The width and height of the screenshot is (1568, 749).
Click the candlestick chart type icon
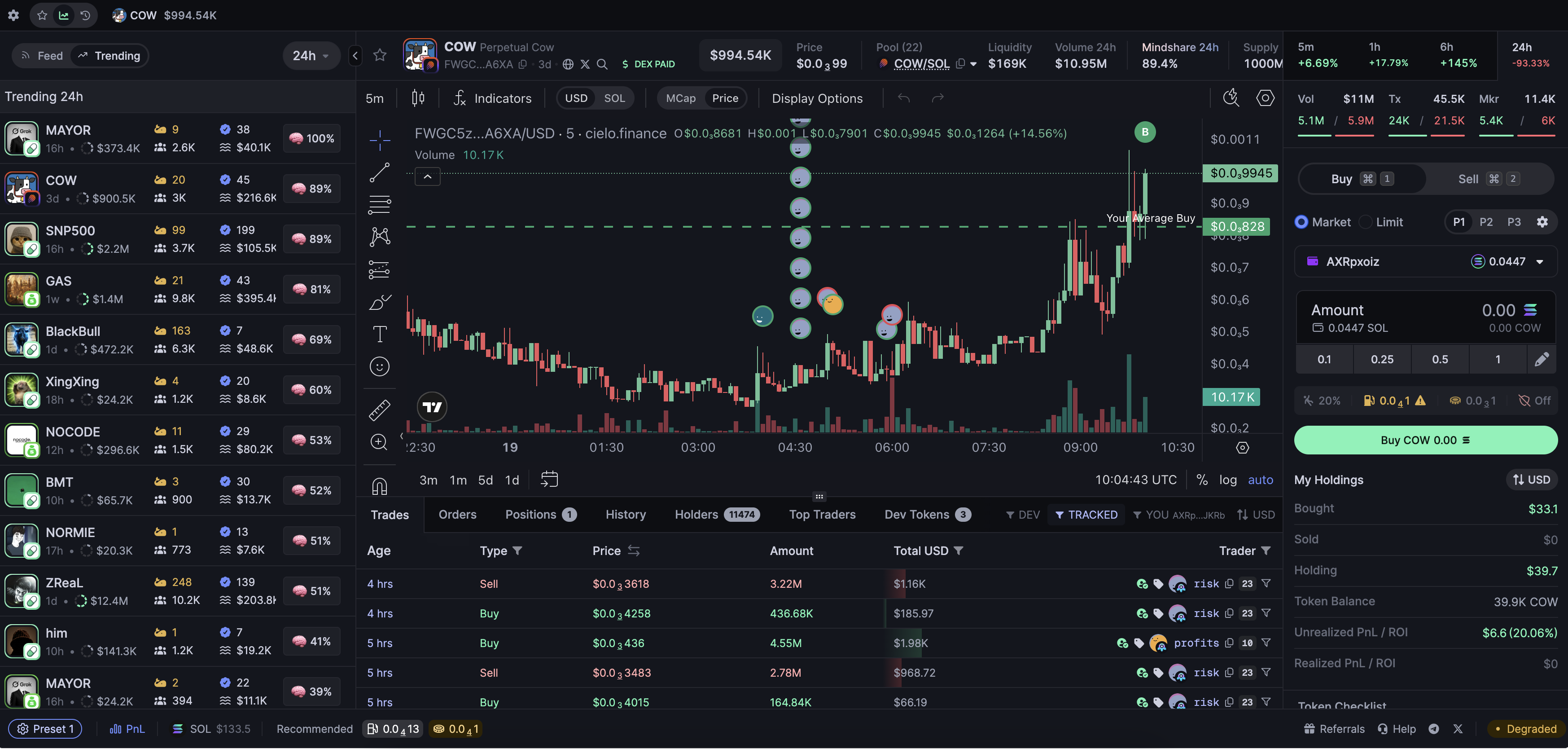417,98
